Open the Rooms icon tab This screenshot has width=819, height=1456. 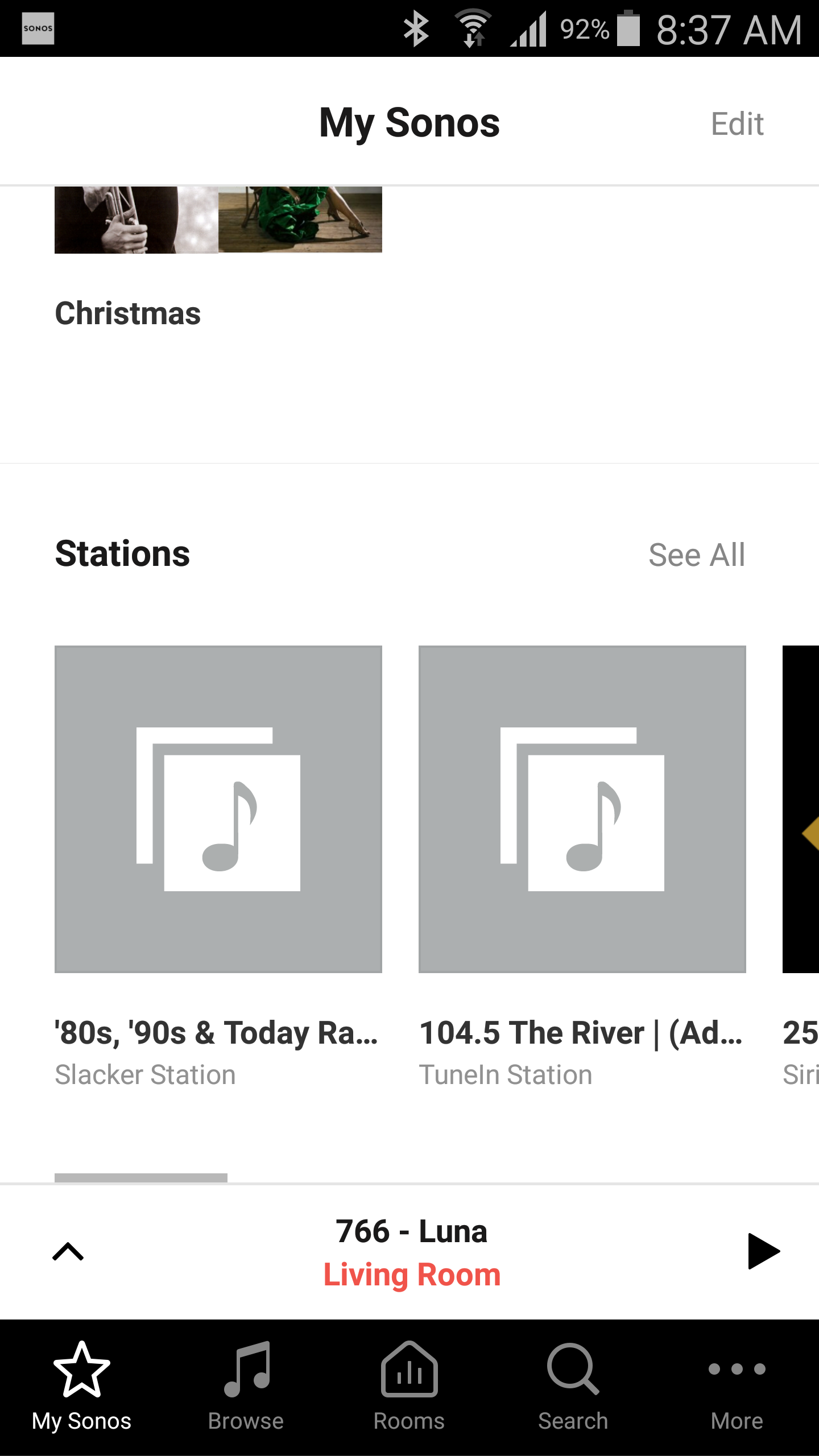409,1370
